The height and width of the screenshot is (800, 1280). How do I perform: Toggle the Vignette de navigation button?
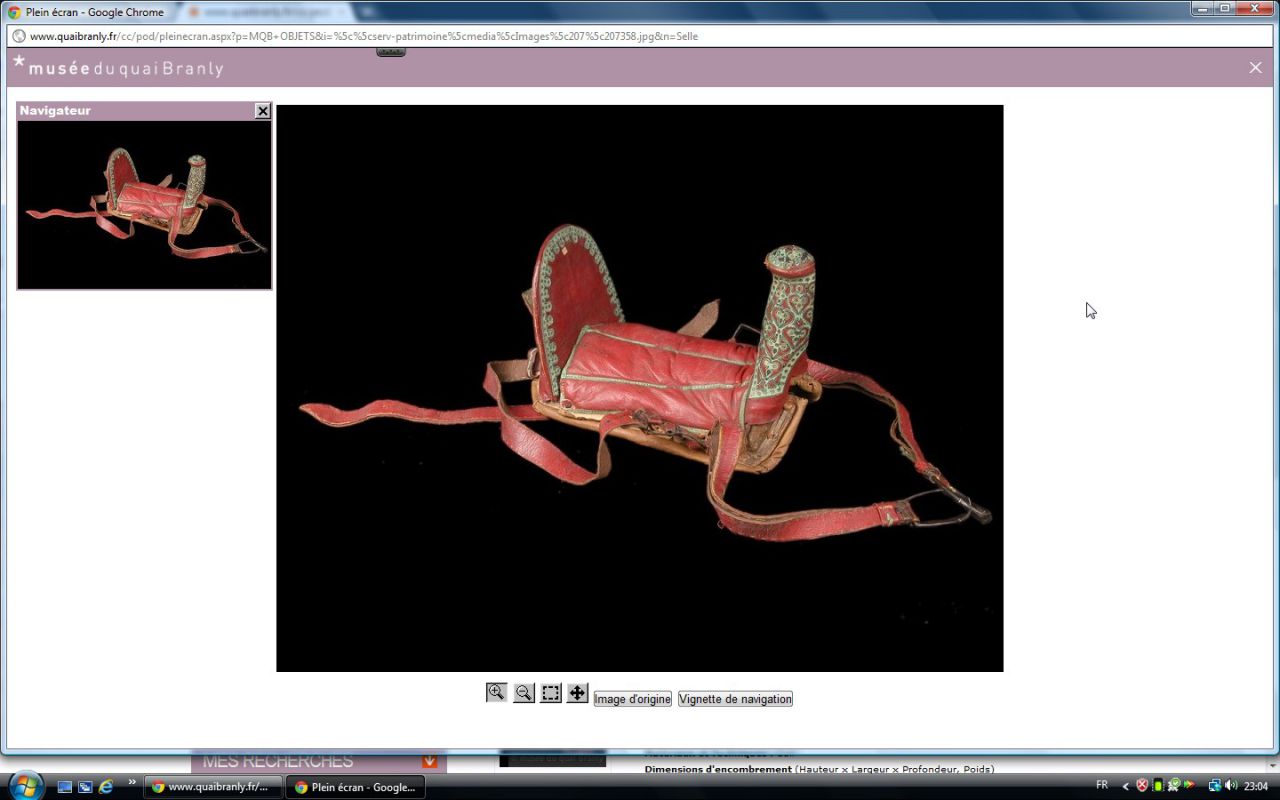click(735, 699)
